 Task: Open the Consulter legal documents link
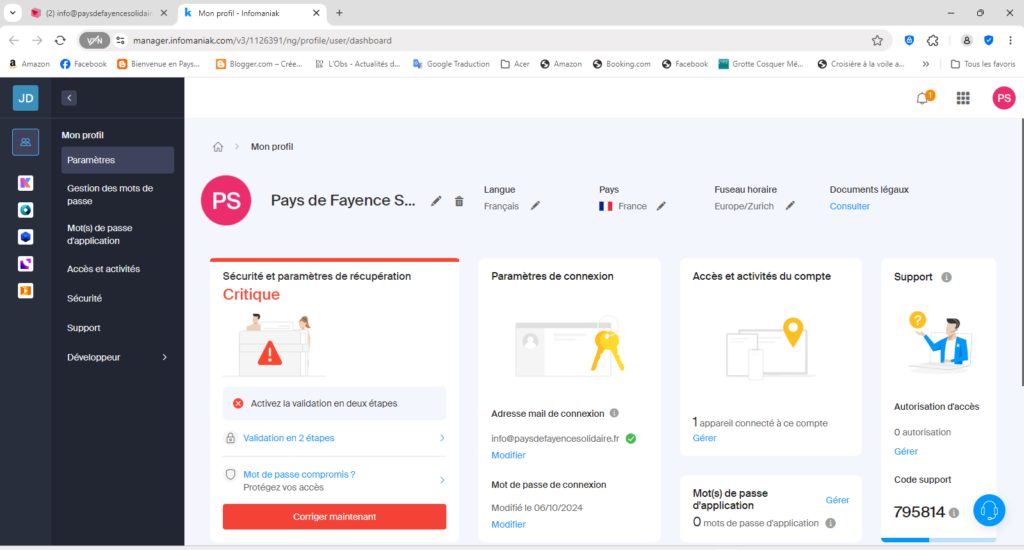[x=849, y=206]
